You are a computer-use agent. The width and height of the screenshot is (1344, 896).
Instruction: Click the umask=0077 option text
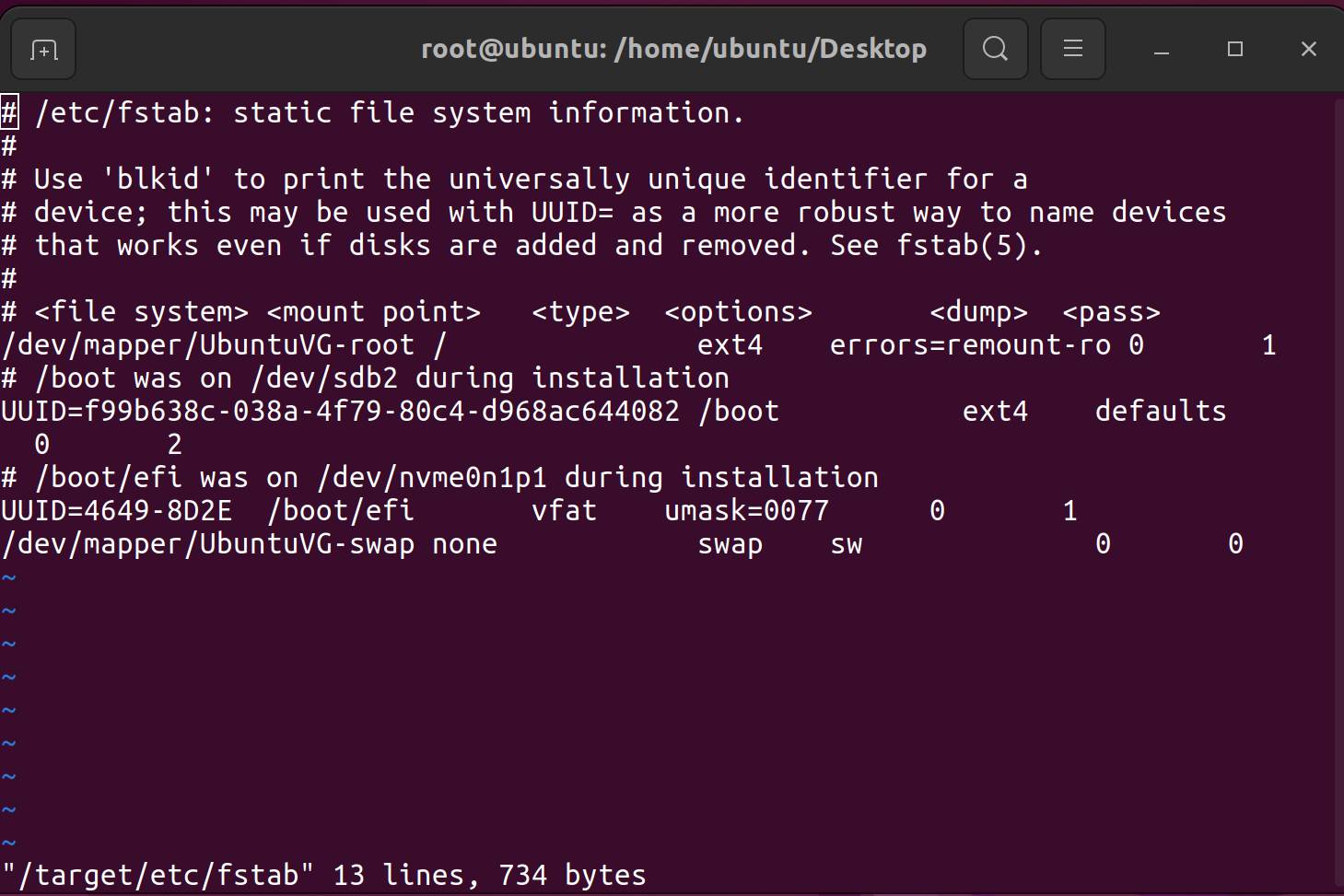746,510
